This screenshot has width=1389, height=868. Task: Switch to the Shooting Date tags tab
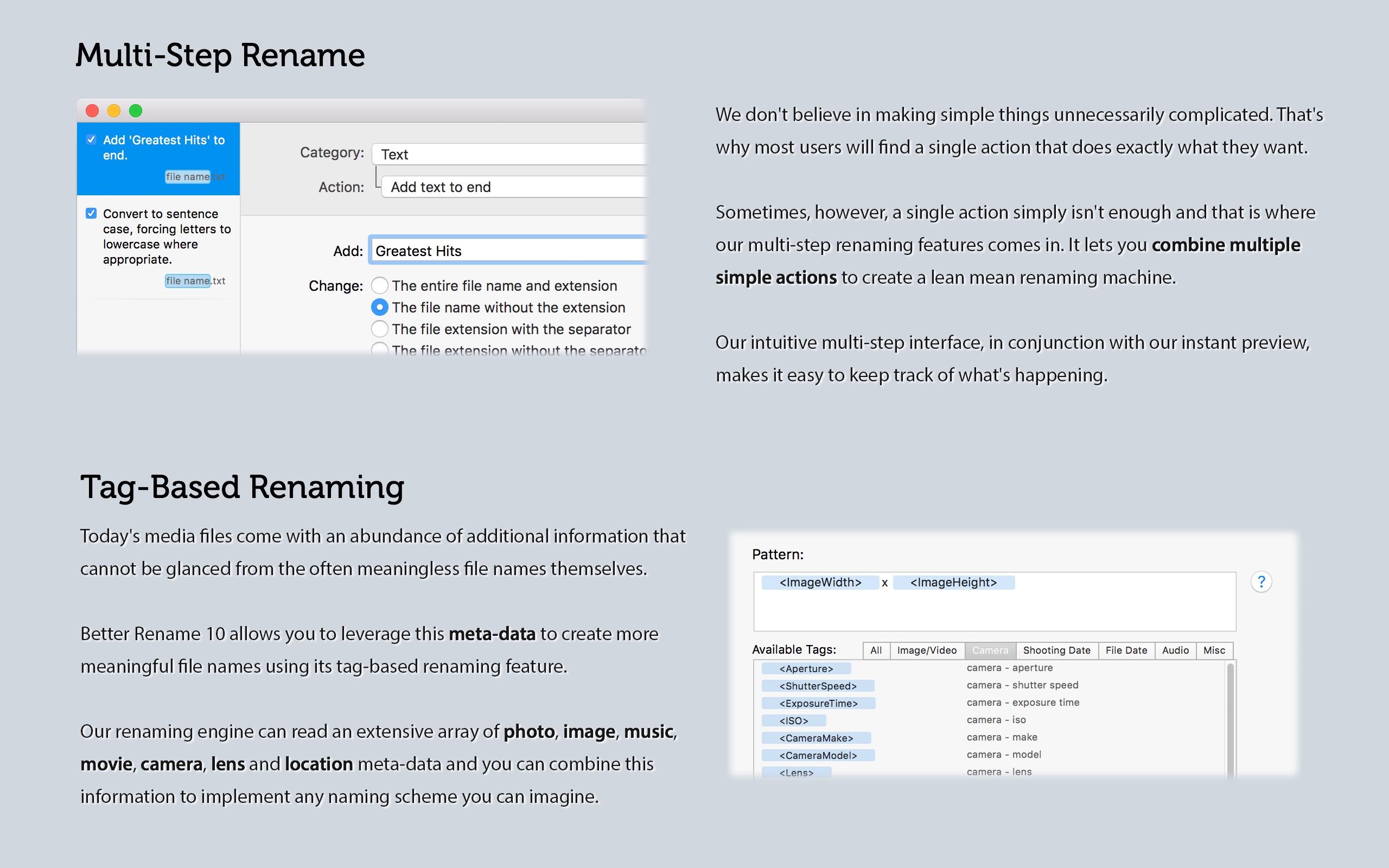1056,650
